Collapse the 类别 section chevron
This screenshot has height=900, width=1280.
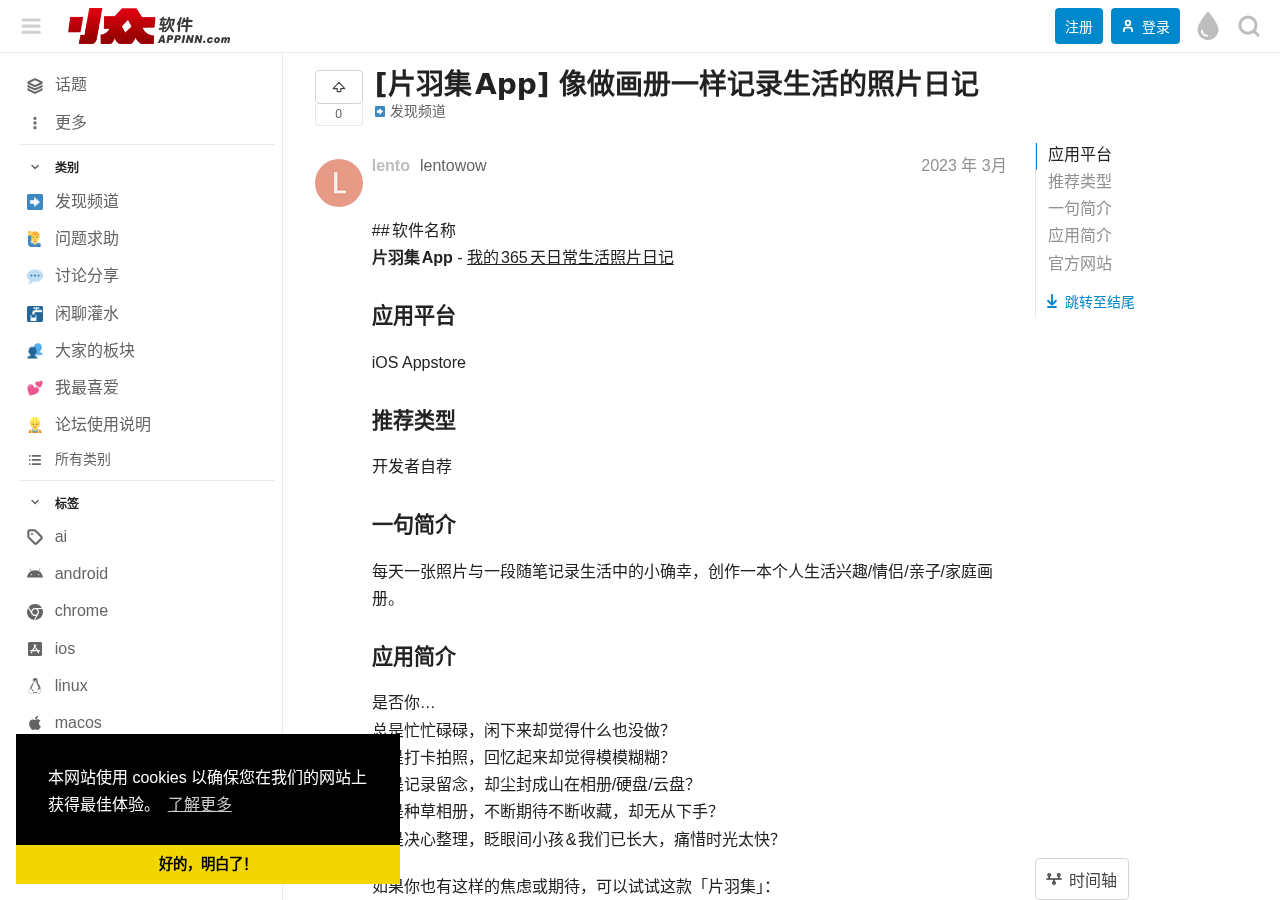pyautogui.click(x=35, y=167)
